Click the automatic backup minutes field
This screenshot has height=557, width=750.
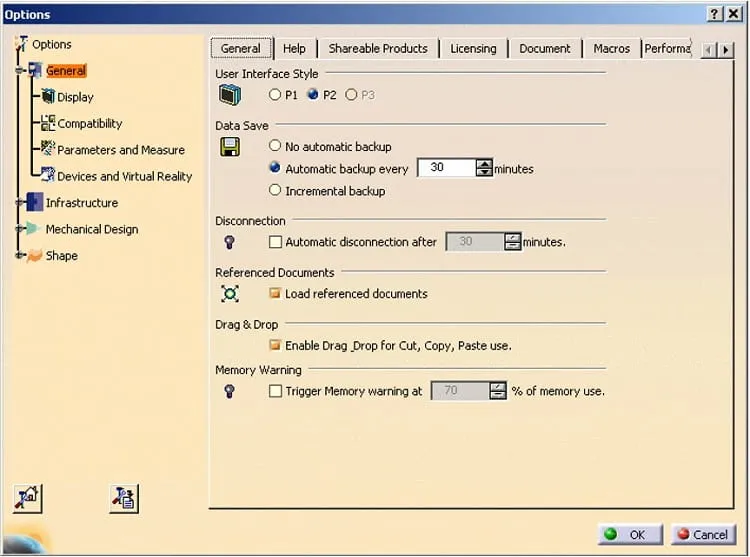point(447,167)
